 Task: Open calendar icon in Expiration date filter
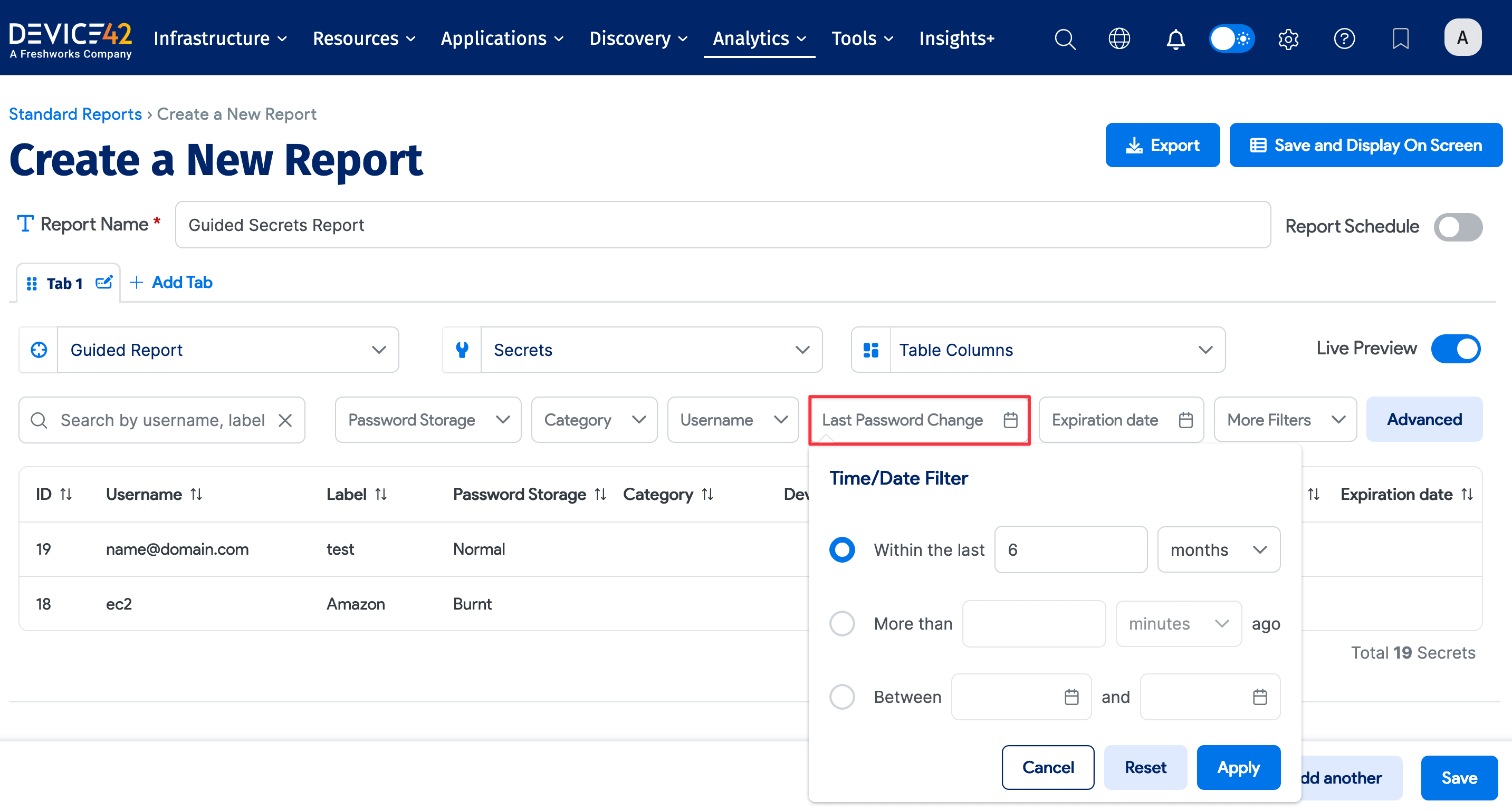[1185, 420]
